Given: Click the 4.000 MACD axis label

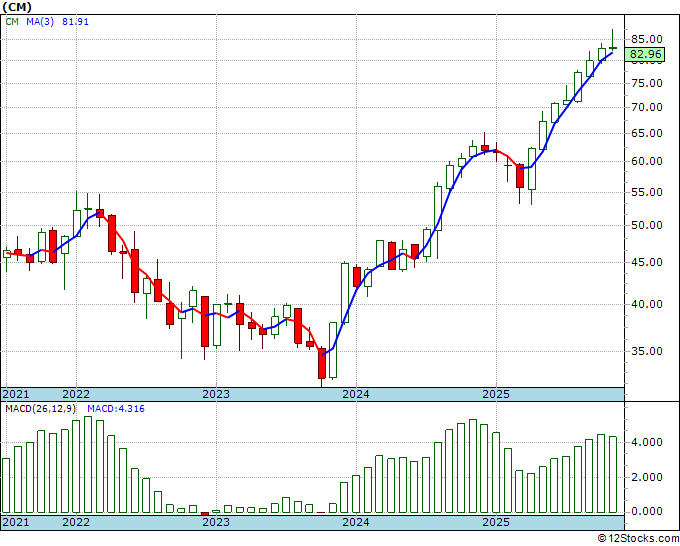Looking at the screenshot, I should click(x=647, y=442).
